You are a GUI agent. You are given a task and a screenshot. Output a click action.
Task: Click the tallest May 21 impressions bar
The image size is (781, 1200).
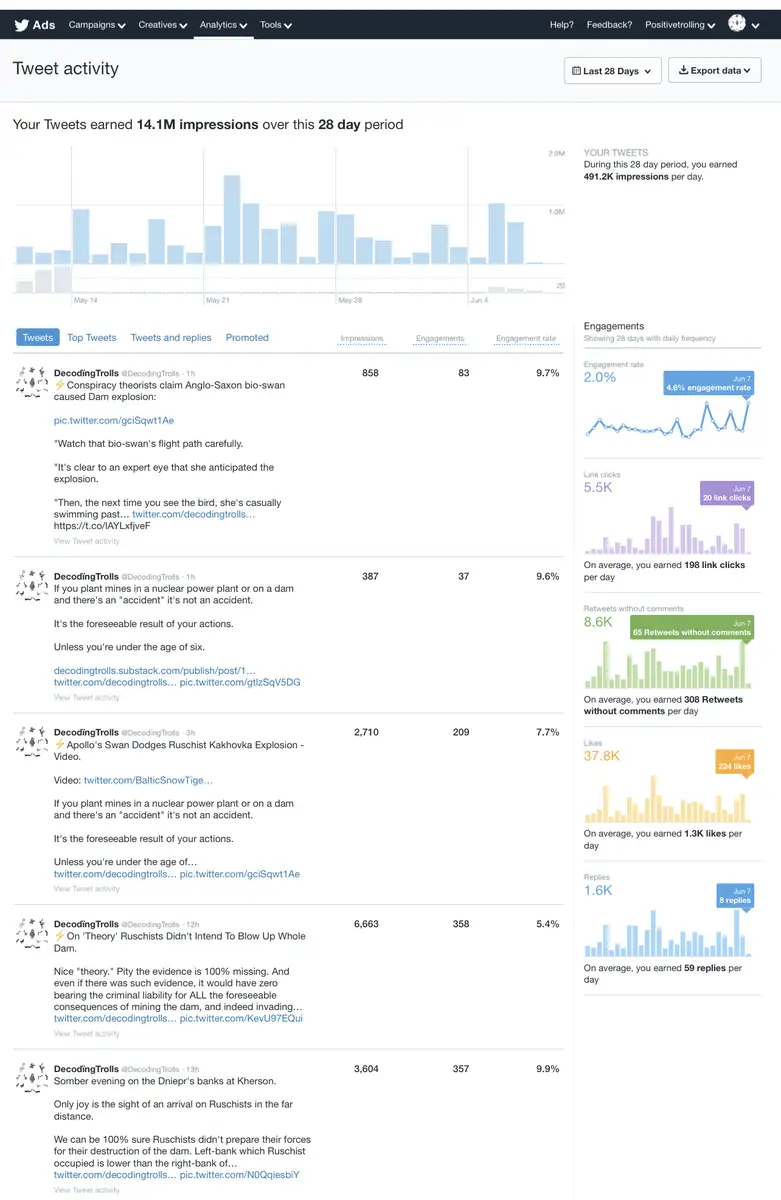click(232, 220)
